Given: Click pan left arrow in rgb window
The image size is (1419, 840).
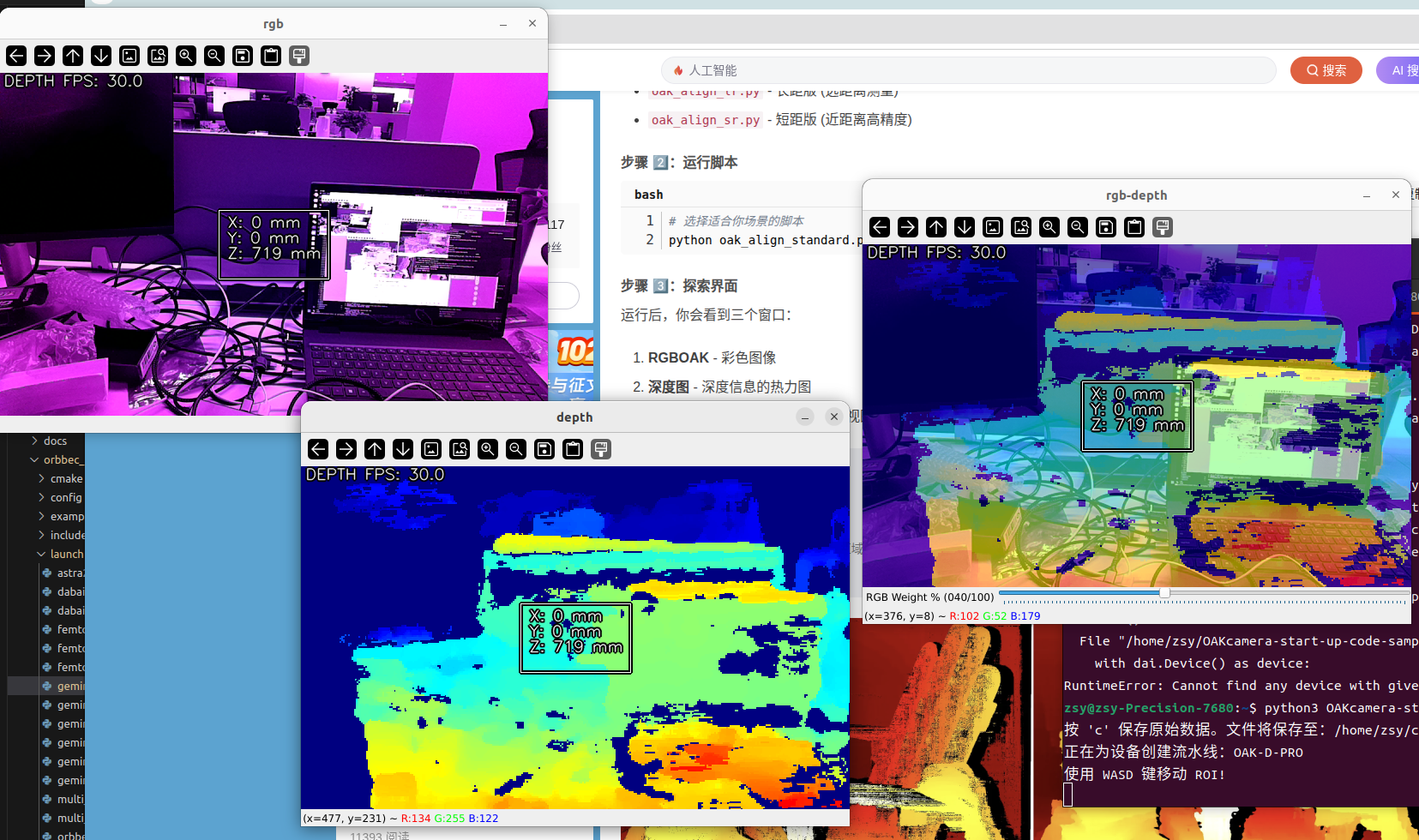Looking at the screenshot, I should [x=16, y=56].
